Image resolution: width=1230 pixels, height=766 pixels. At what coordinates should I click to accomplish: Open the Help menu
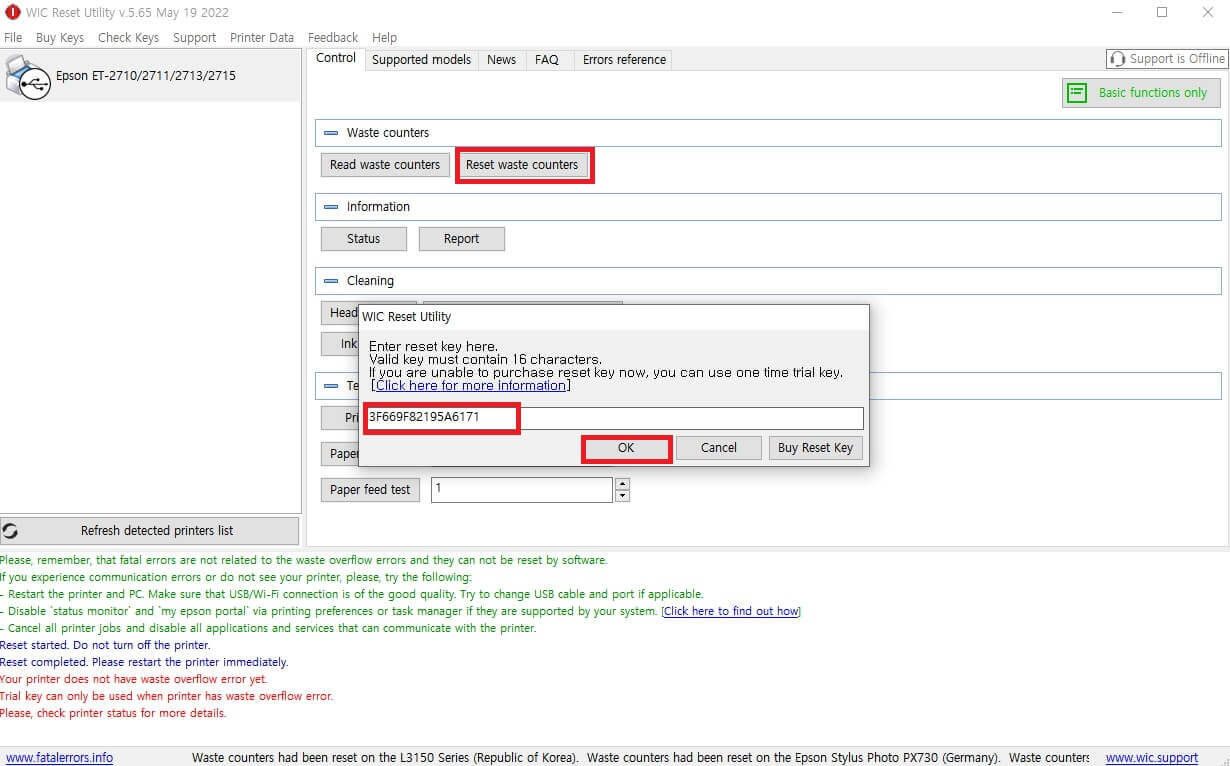click(384, 37)
